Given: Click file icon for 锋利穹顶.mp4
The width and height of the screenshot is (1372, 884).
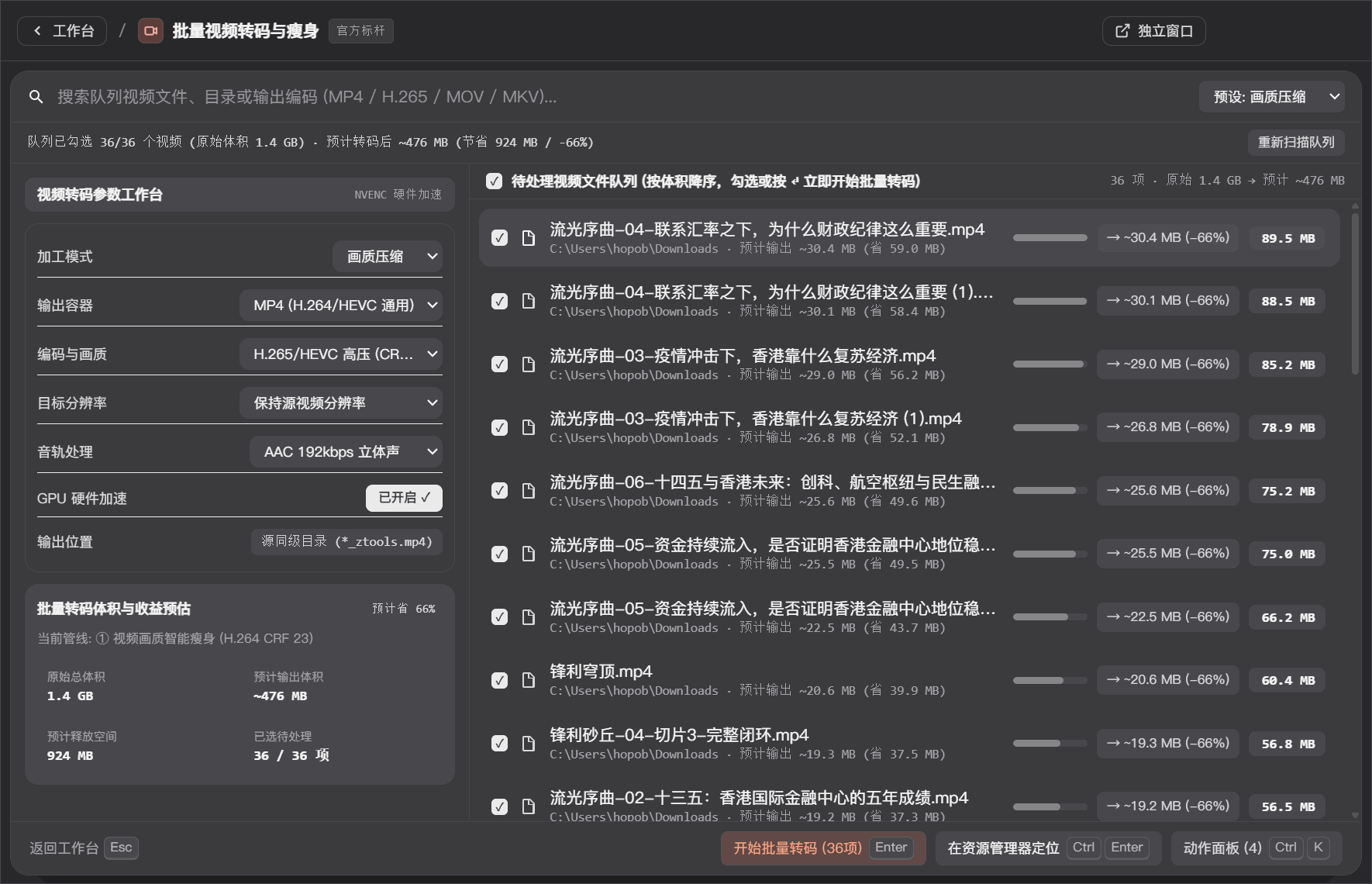Looking at the screenshot, I should 529,680.
